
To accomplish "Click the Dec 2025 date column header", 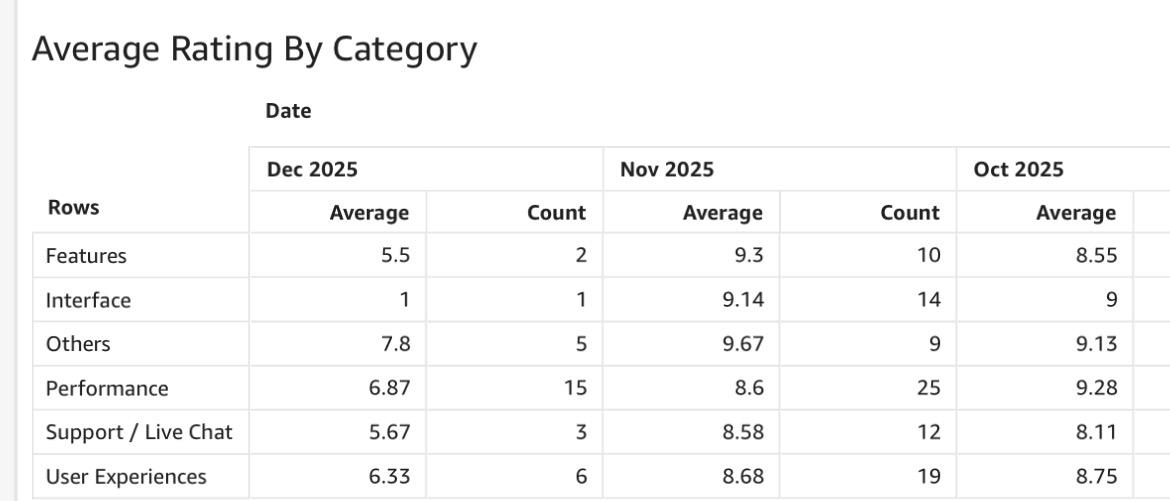I will [312, 170].
